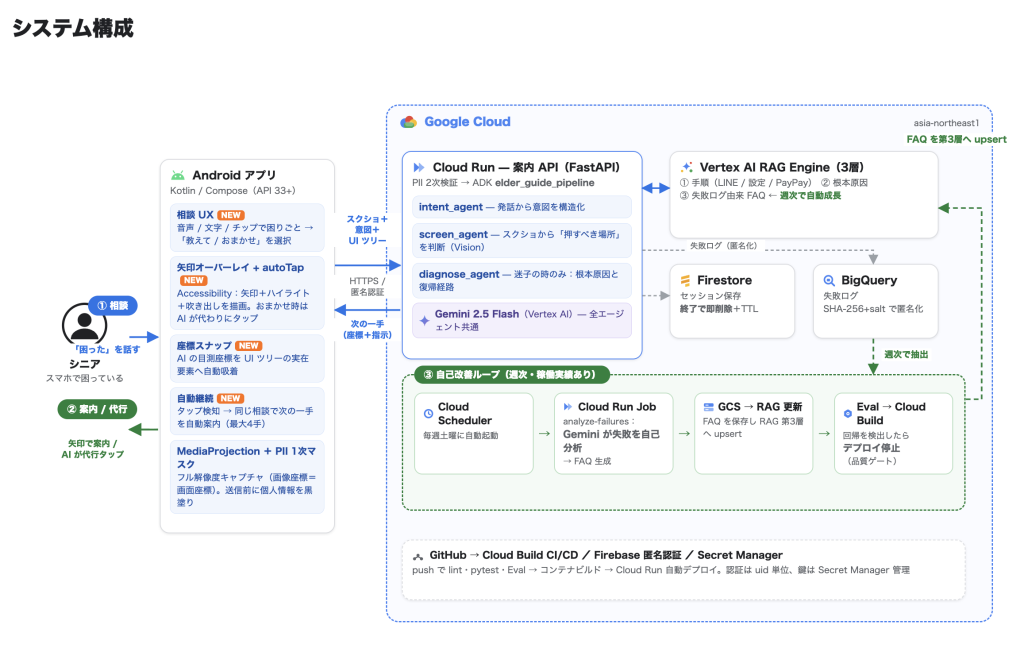This screenshot has height=648, width=1024.
Task: Click the Firestore card title
Action: (724, 280)
